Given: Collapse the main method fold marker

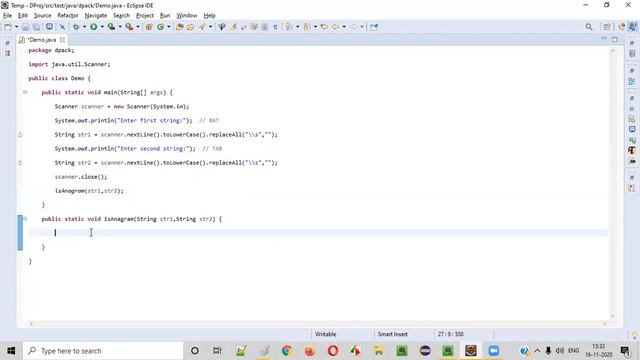Looking at the screenshot, I should pyautogui.click(x=25, y=92).
